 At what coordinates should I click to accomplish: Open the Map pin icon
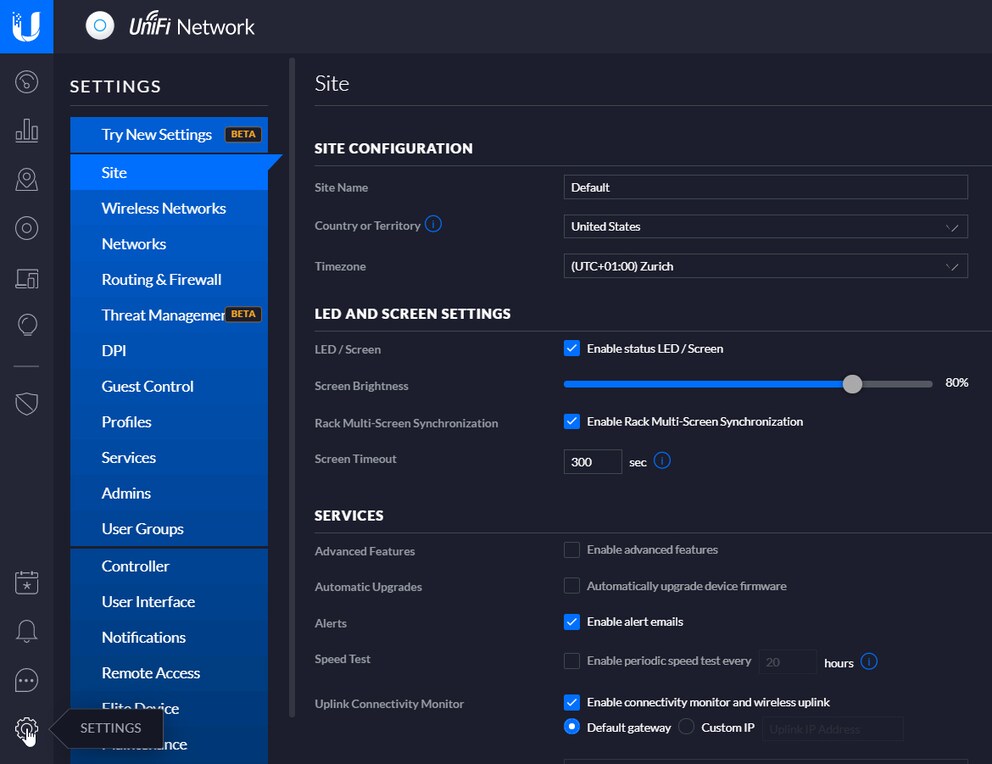27,180
